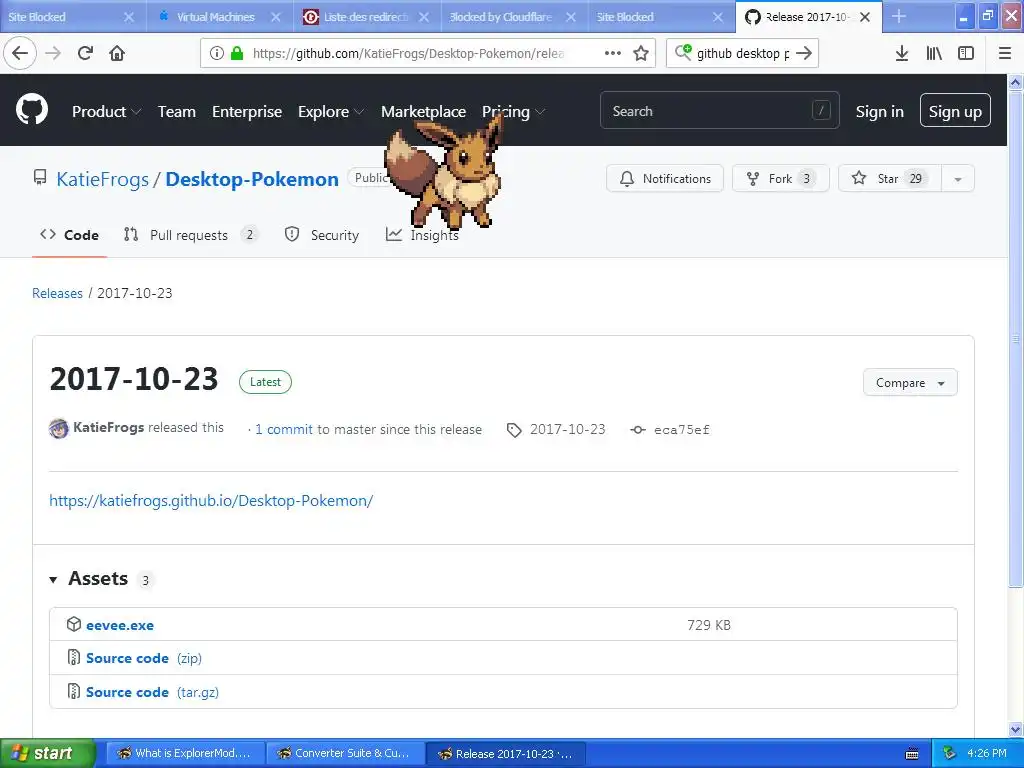Viewport: 1024px width, 768px height.
Task: Click the zip file icon for Source code (zip)
Action: coord(74,657)
